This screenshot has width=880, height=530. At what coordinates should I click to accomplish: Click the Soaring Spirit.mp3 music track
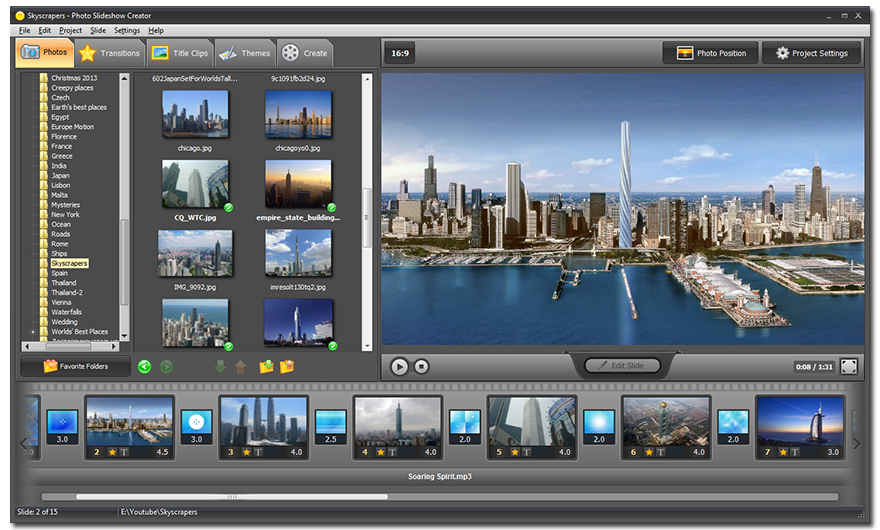pos(439,477)
